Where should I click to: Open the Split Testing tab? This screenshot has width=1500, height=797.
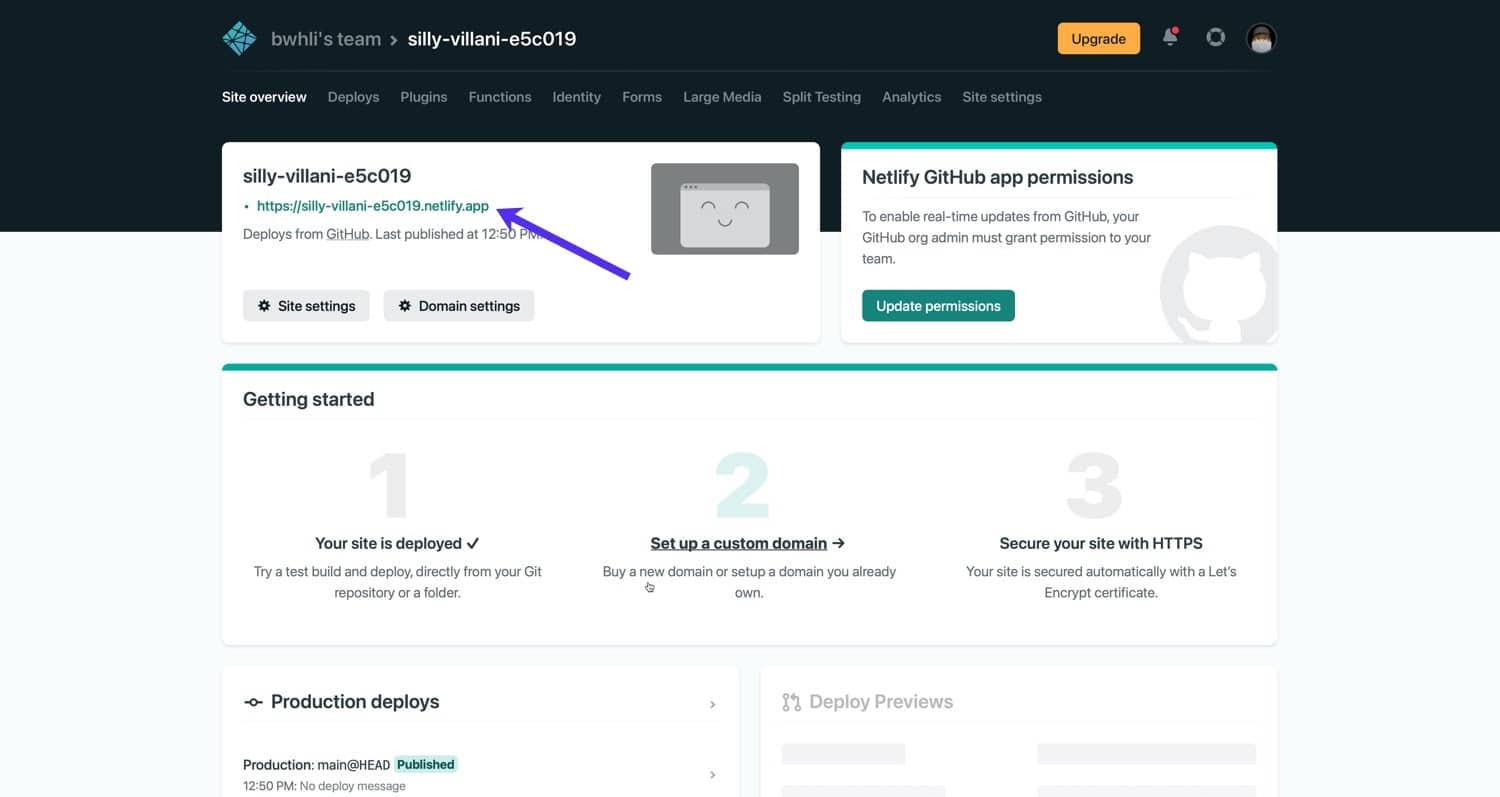821,97
